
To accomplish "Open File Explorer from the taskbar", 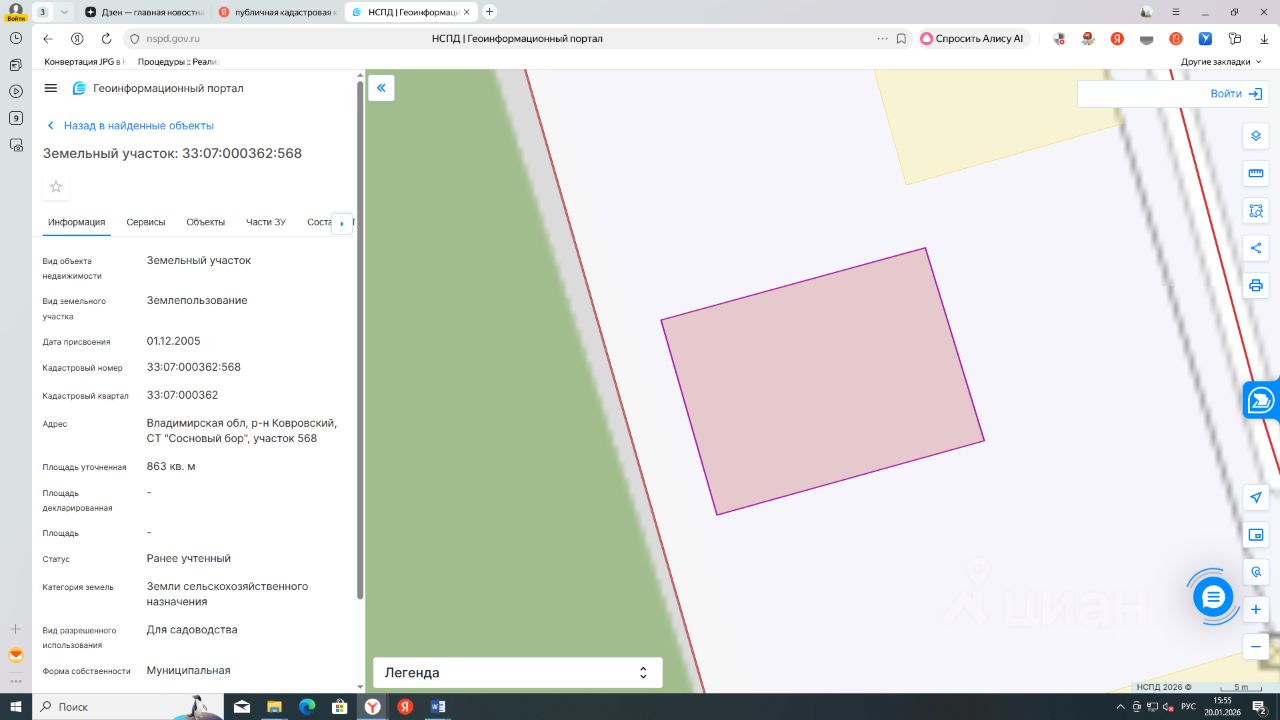I will (x=274, y=706).
